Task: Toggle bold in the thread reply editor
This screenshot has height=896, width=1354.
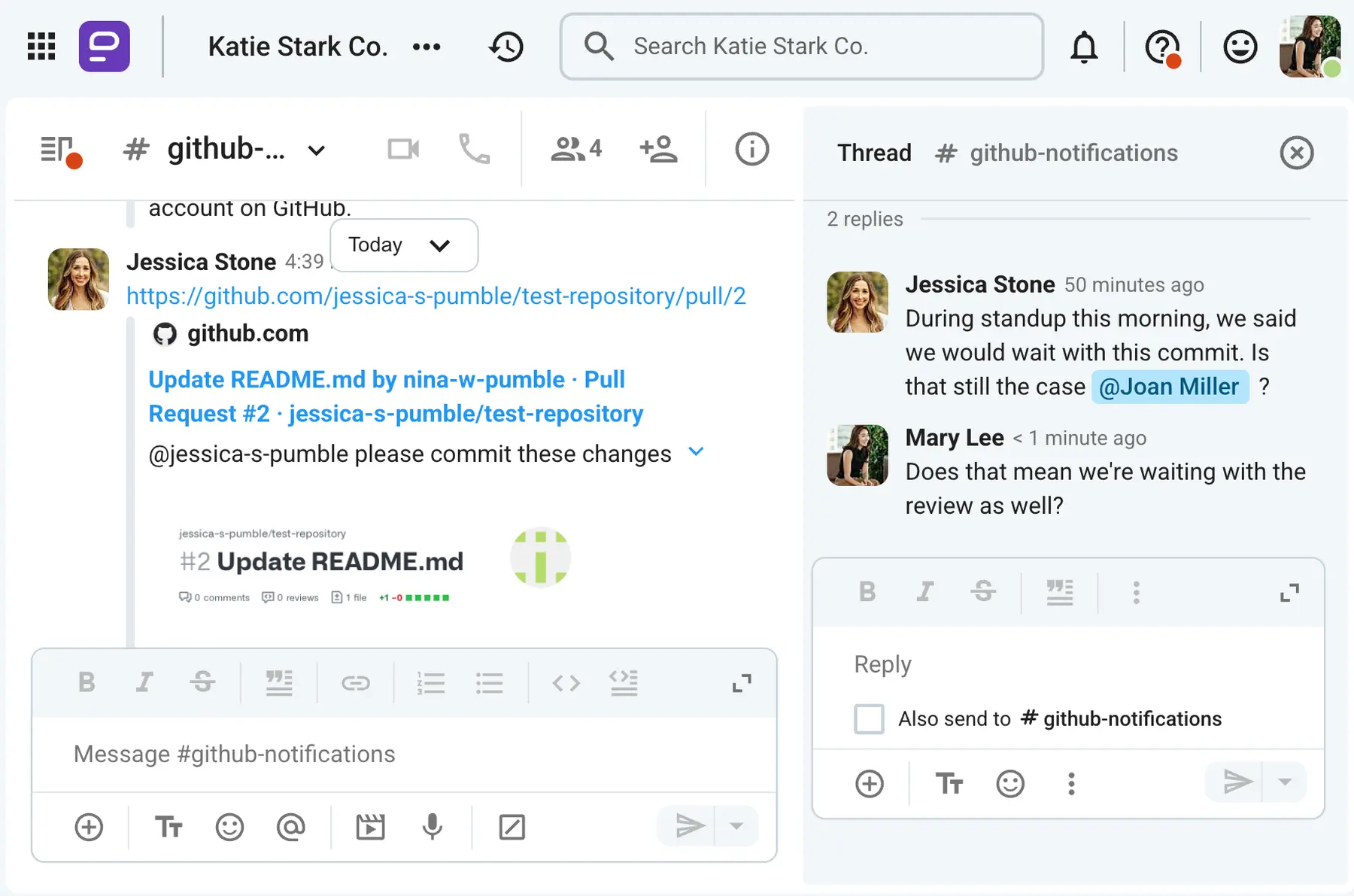Action: [x=867, y=592]
